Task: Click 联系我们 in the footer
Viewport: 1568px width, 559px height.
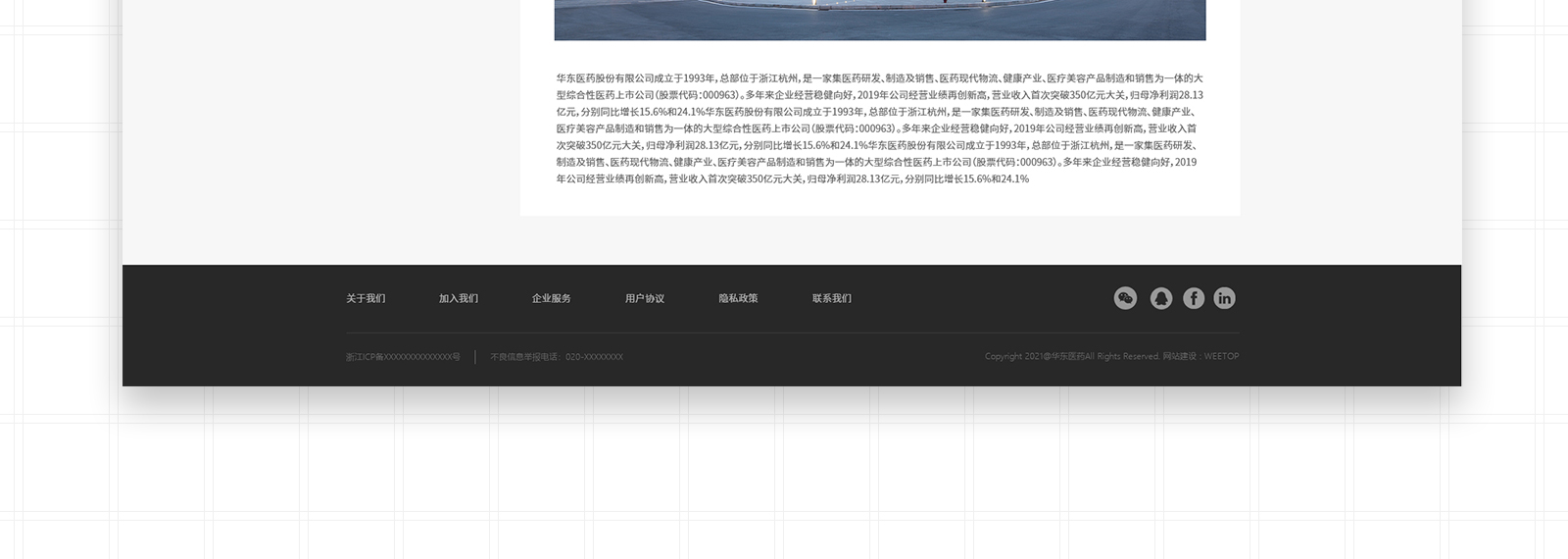Action: [832, 298]
